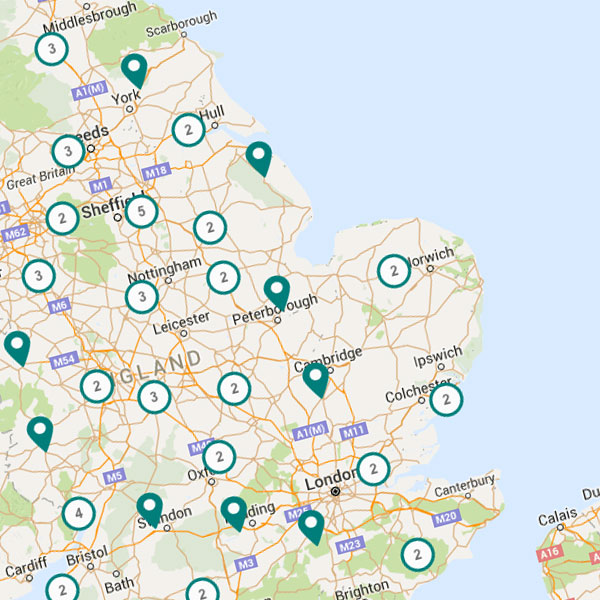Image resolution: width=600 pixels, height=600 pixels.
Task: Click the London city label
Action: coord(331,480)
